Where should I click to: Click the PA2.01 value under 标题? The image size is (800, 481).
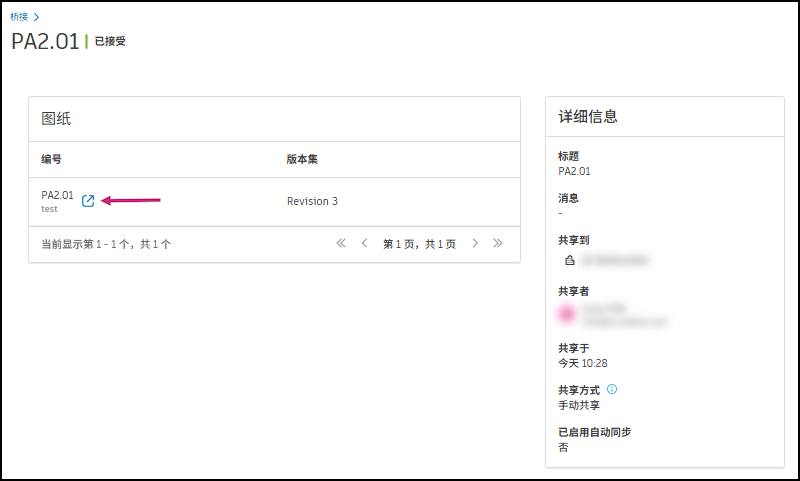pyautogui.click(x=574, y=171)
